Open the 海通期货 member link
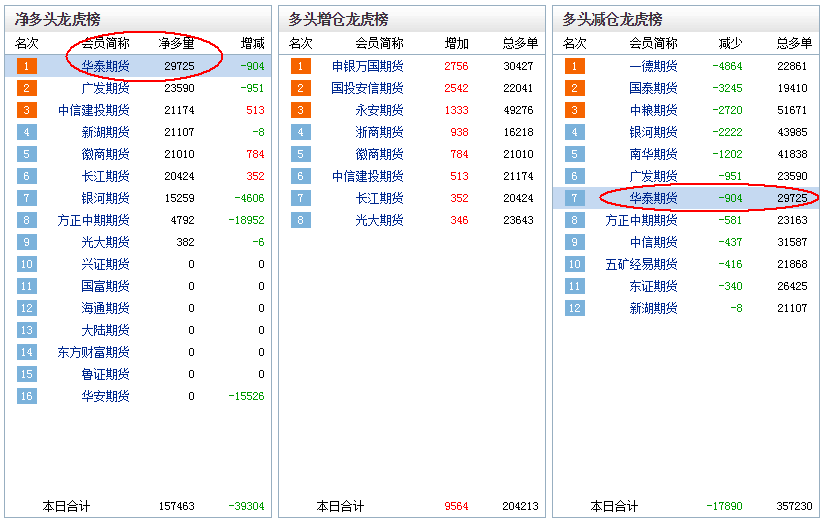822x521 pixels. click(105, 308)
